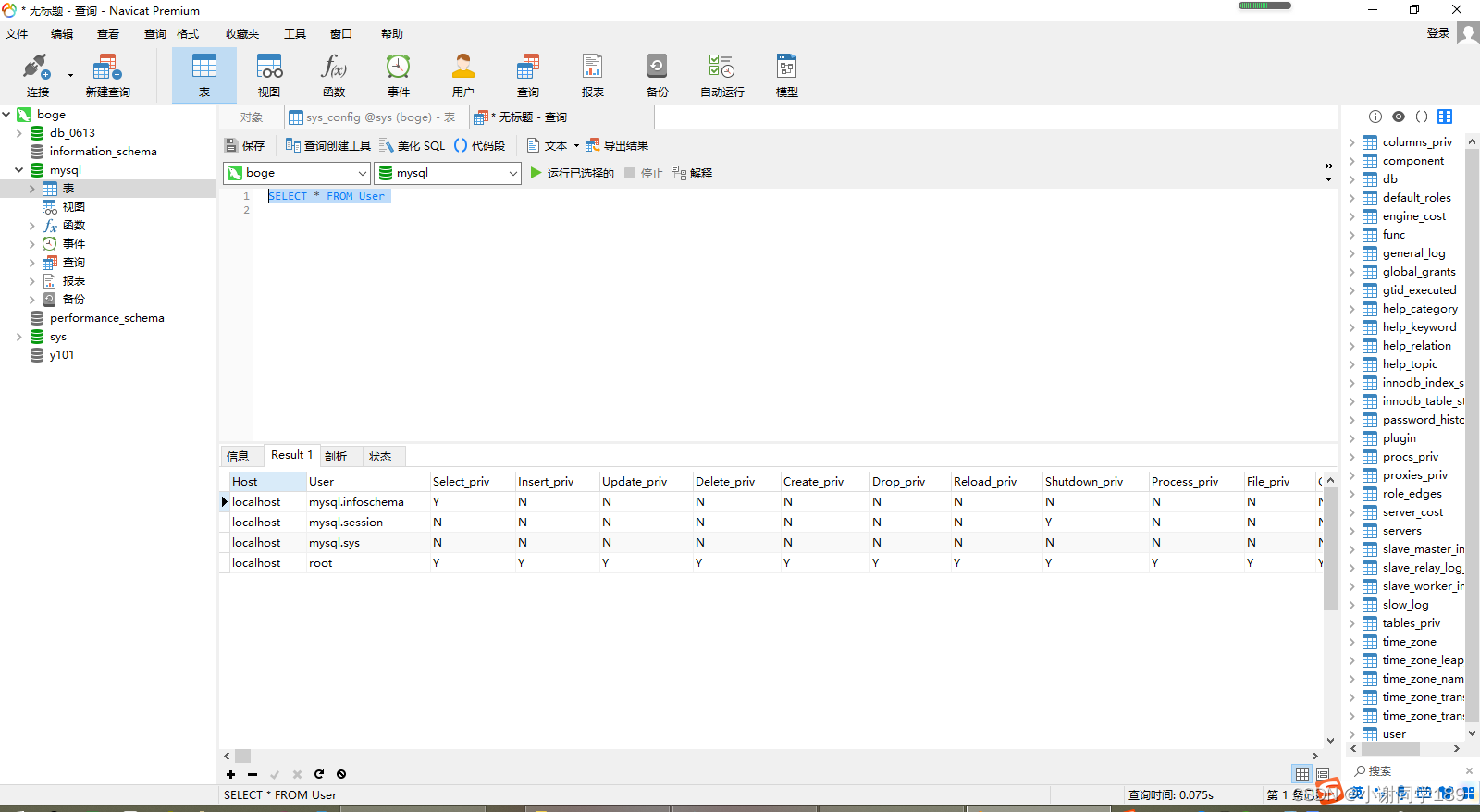
Task: Open the 查询 query toolbar icon
Action: (x=528, y=75)
